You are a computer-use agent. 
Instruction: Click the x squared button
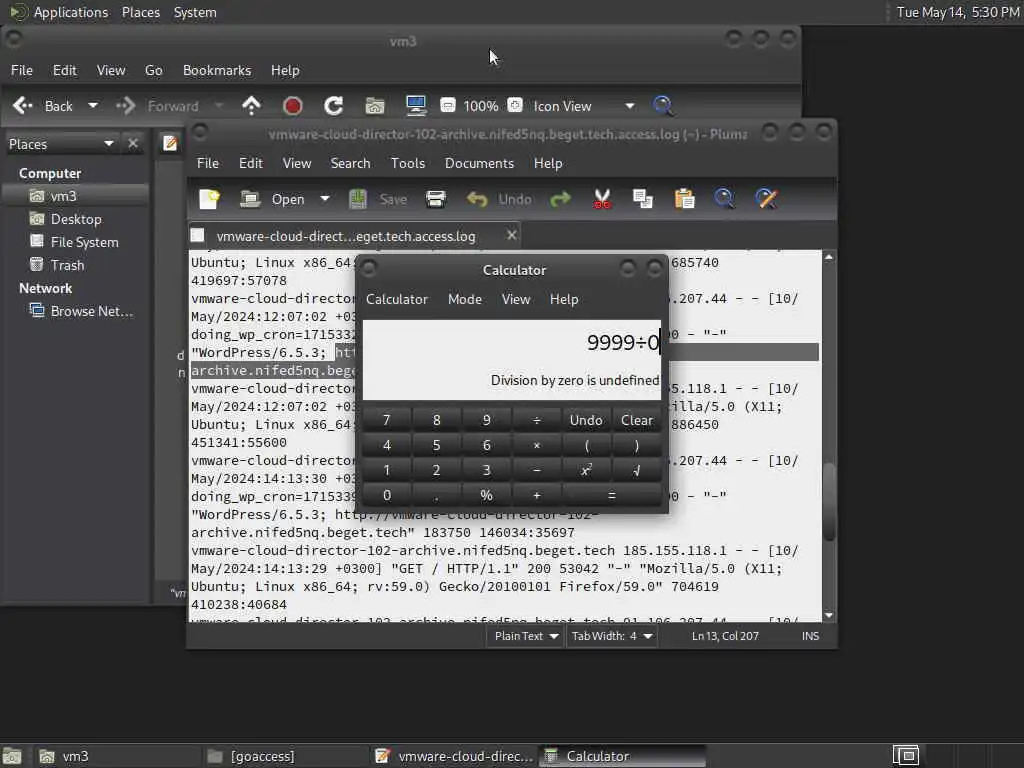pos(586,470)
